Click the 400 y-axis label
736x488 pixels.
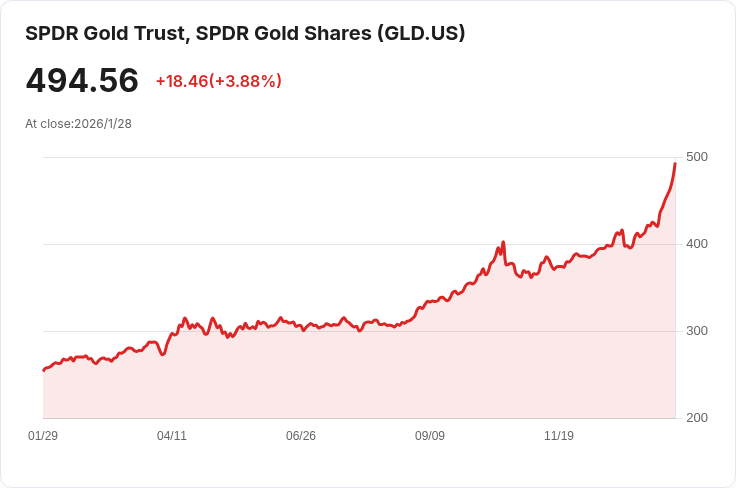pyautogui.click(x=697, y=244)
